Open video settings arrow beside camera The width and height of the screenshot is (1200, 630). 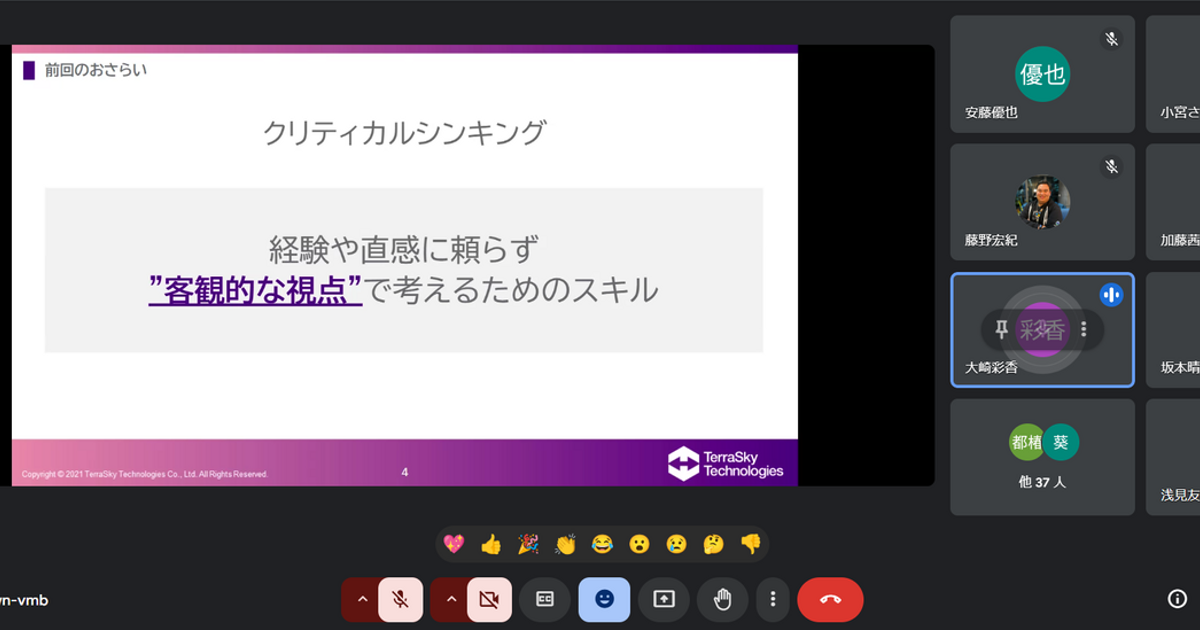451,599
